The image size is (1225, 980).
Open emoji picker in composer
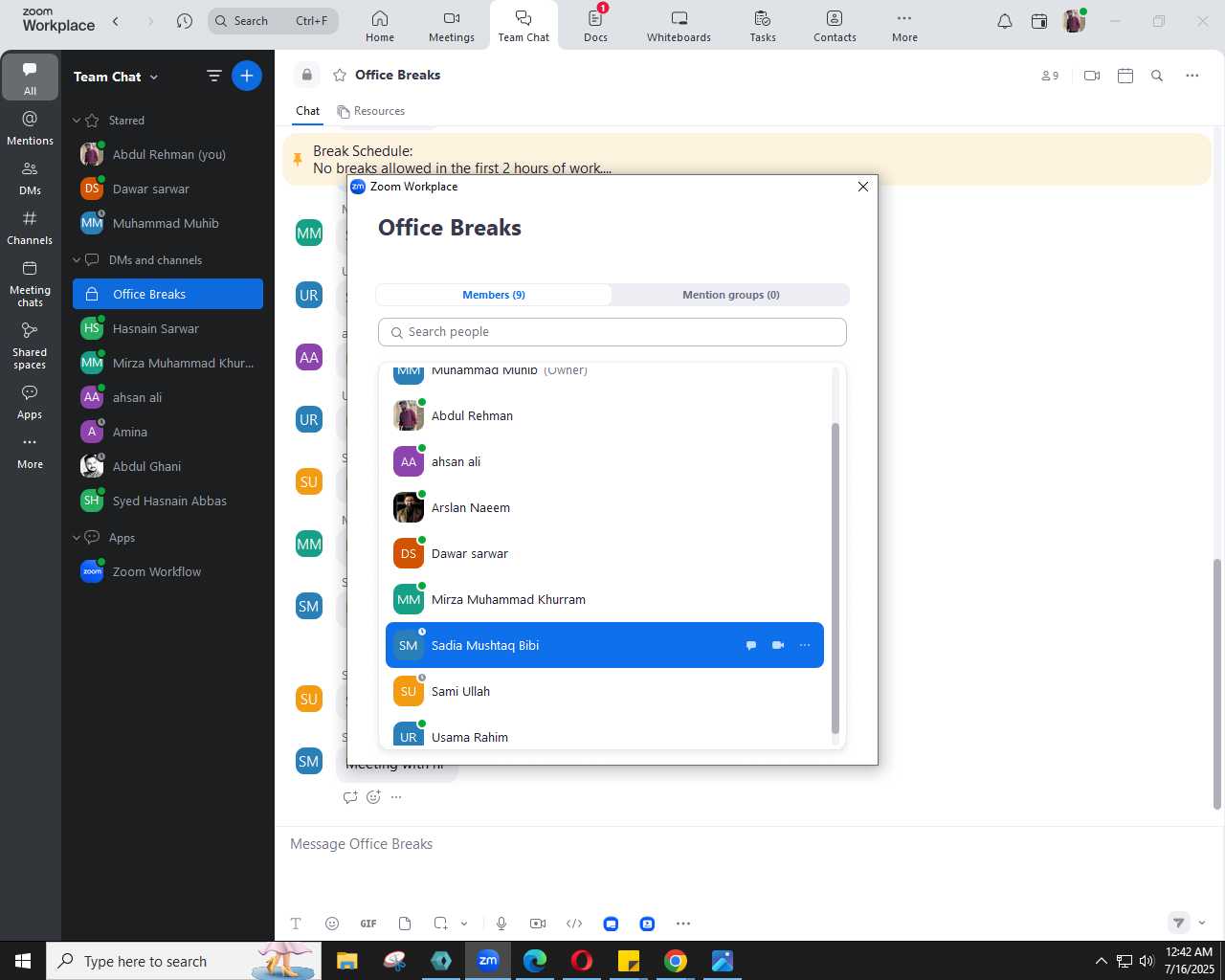point(332,924)
